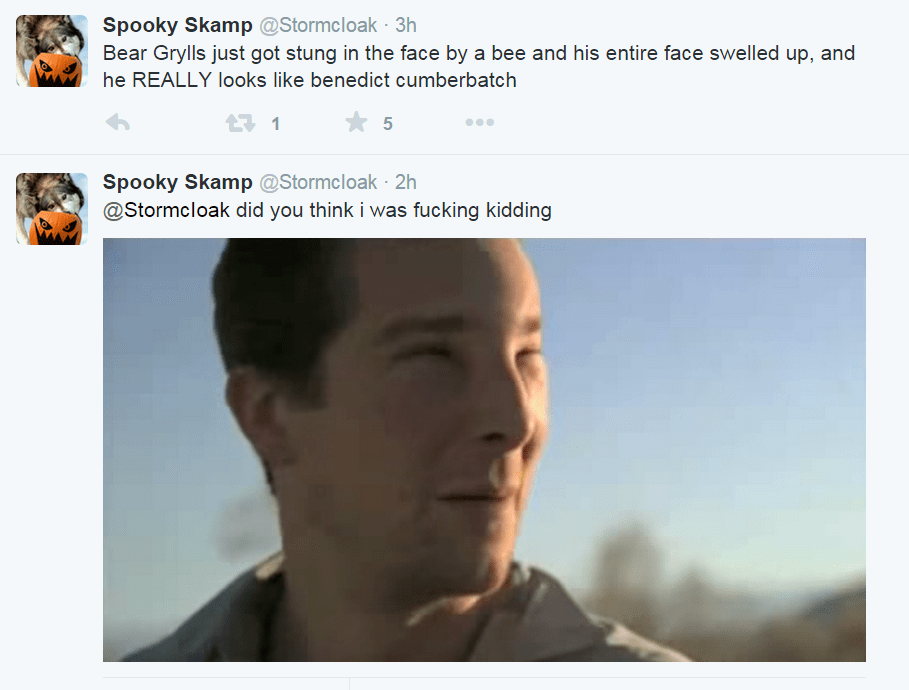Open the retweet count showing 1
Screen dimensions: 909x690
point(276,124)
